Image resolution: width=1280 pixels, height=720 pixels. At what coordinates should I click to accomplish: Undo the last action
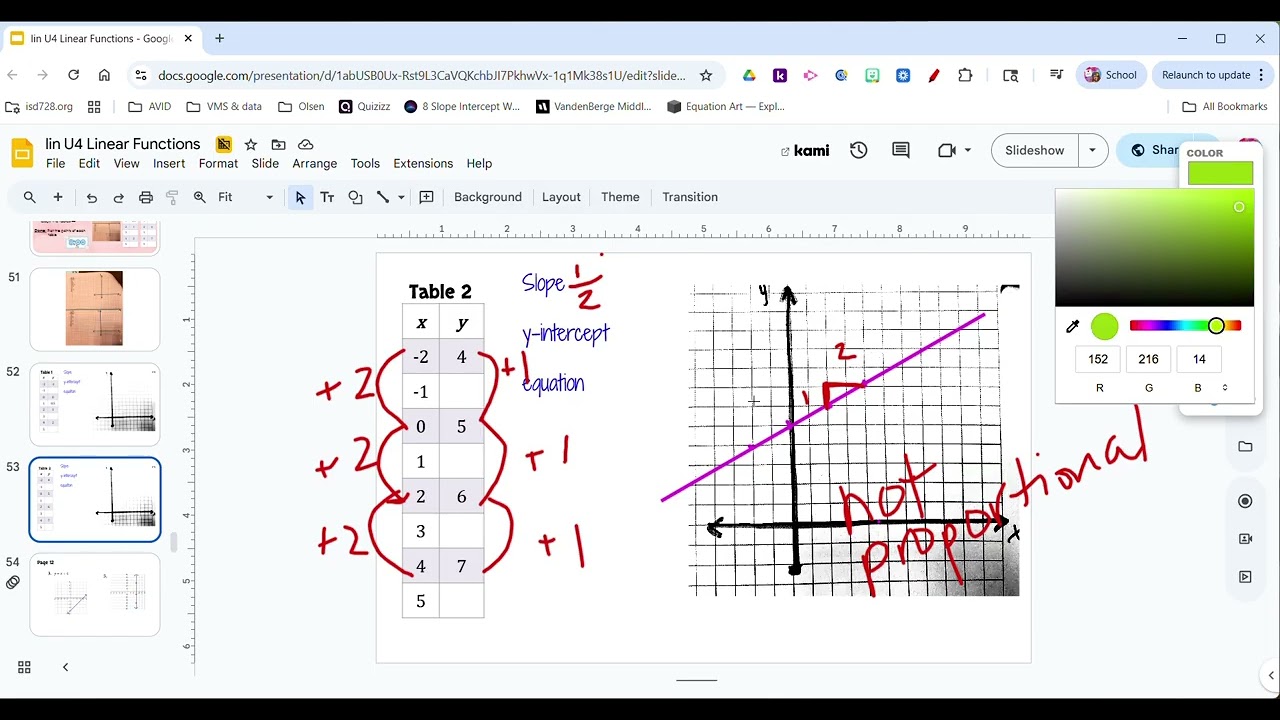point(91,197)
